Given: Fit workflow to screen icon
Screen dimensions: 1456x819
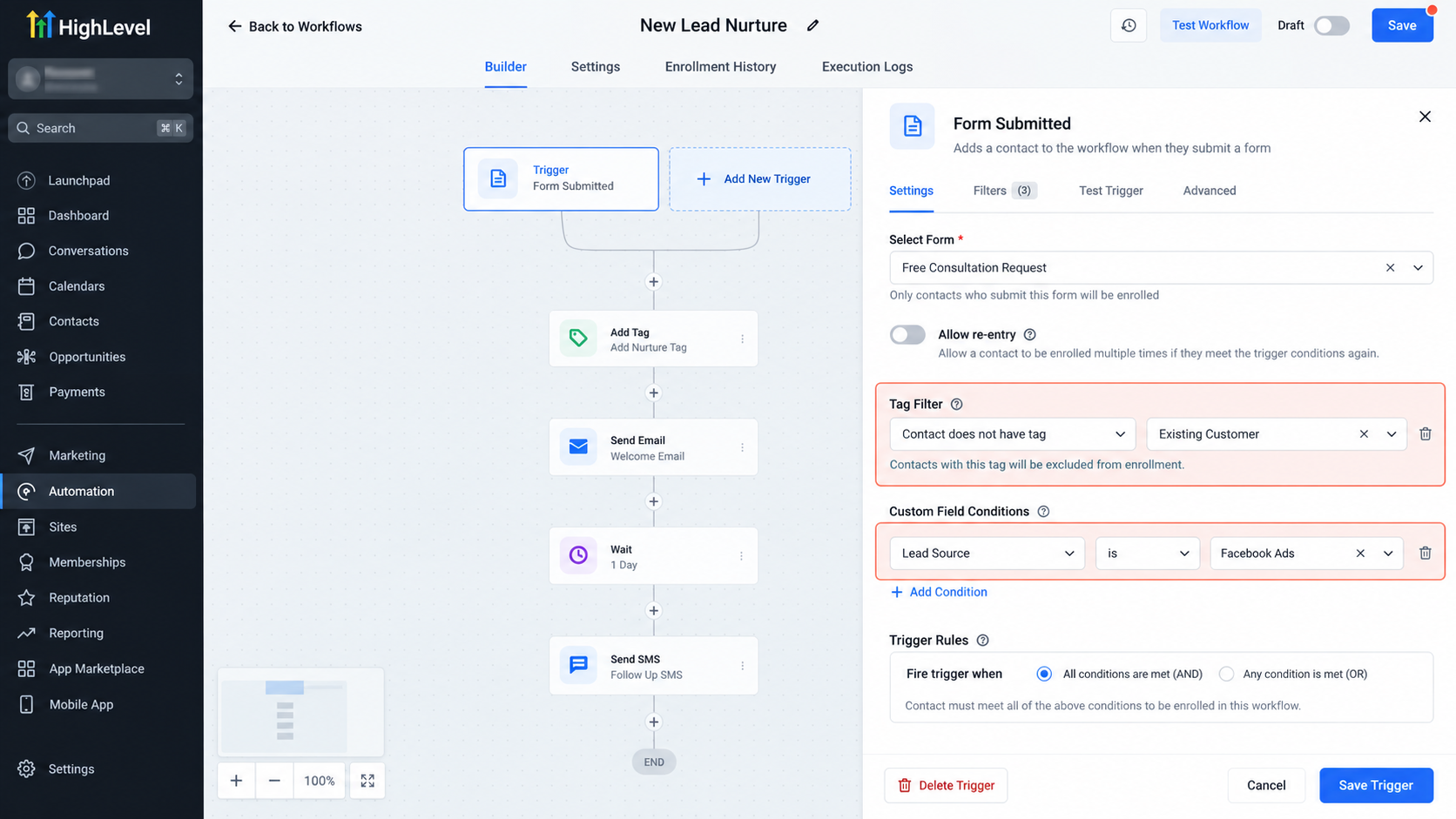Looking at the screenshot, I should point(367,781).
